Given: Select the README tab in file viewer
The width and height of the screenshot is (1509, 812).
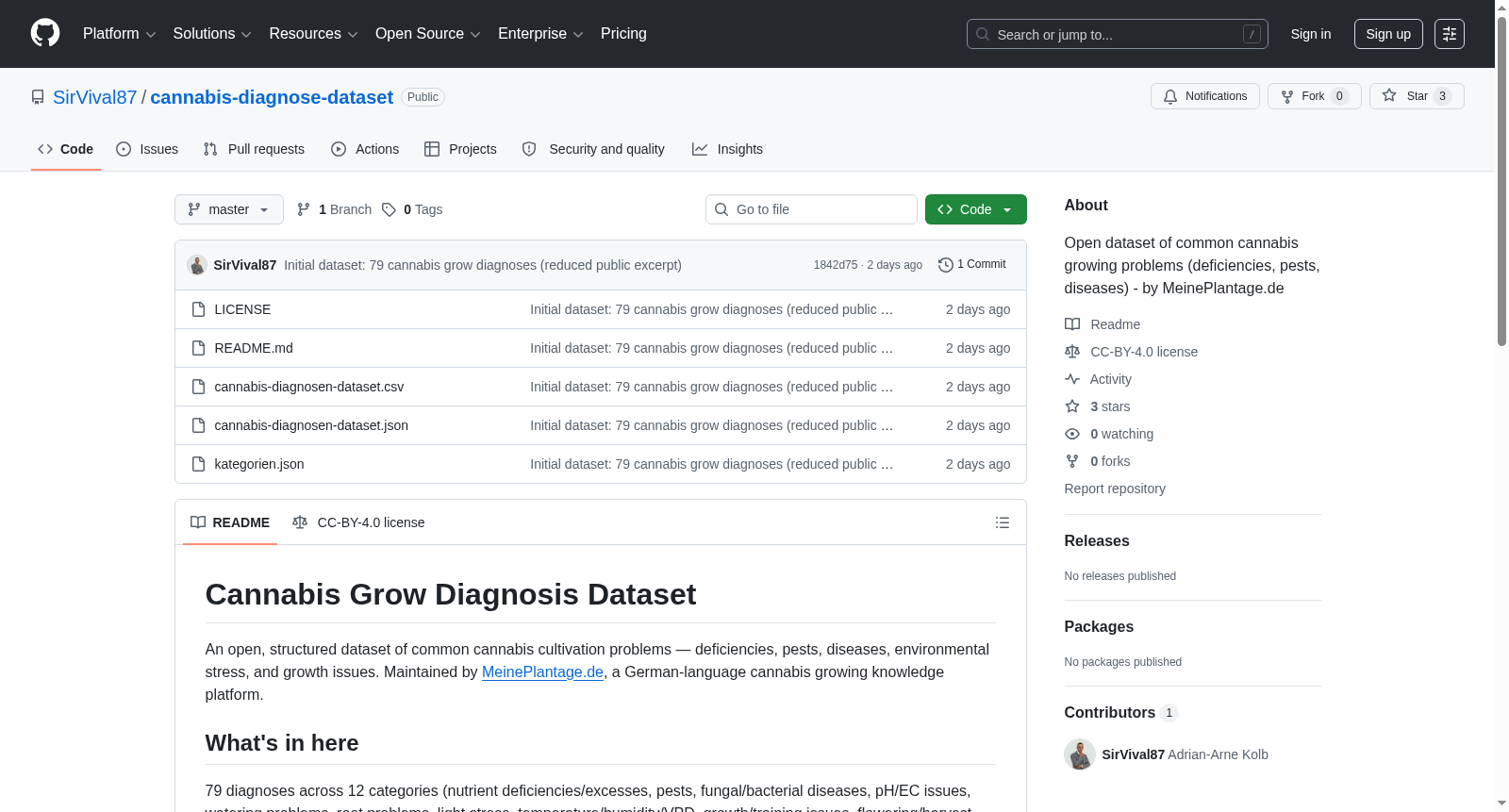Looking at the screenshot, I should point(230,522).
